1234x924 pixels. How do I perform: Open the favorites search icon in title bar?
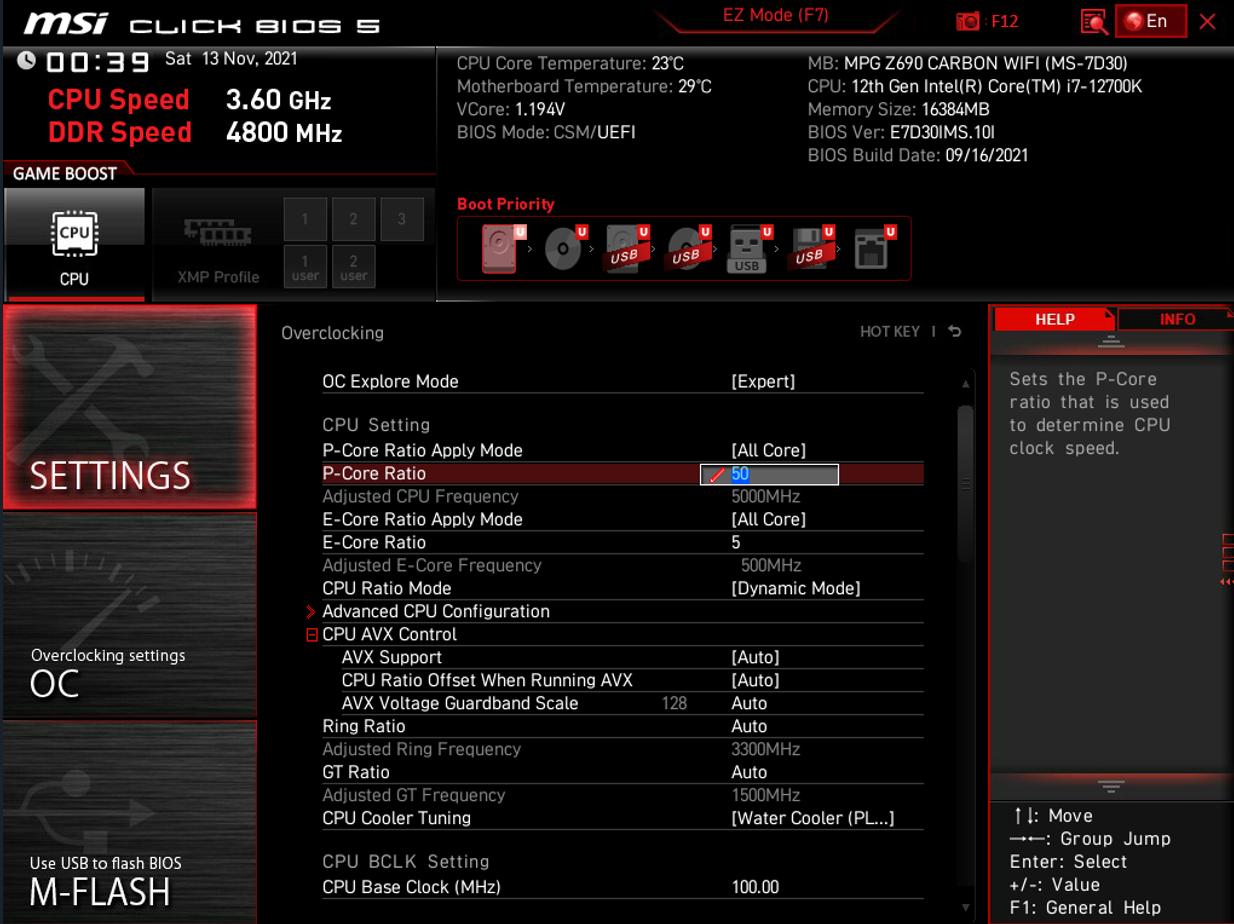tap(1093, 21)
